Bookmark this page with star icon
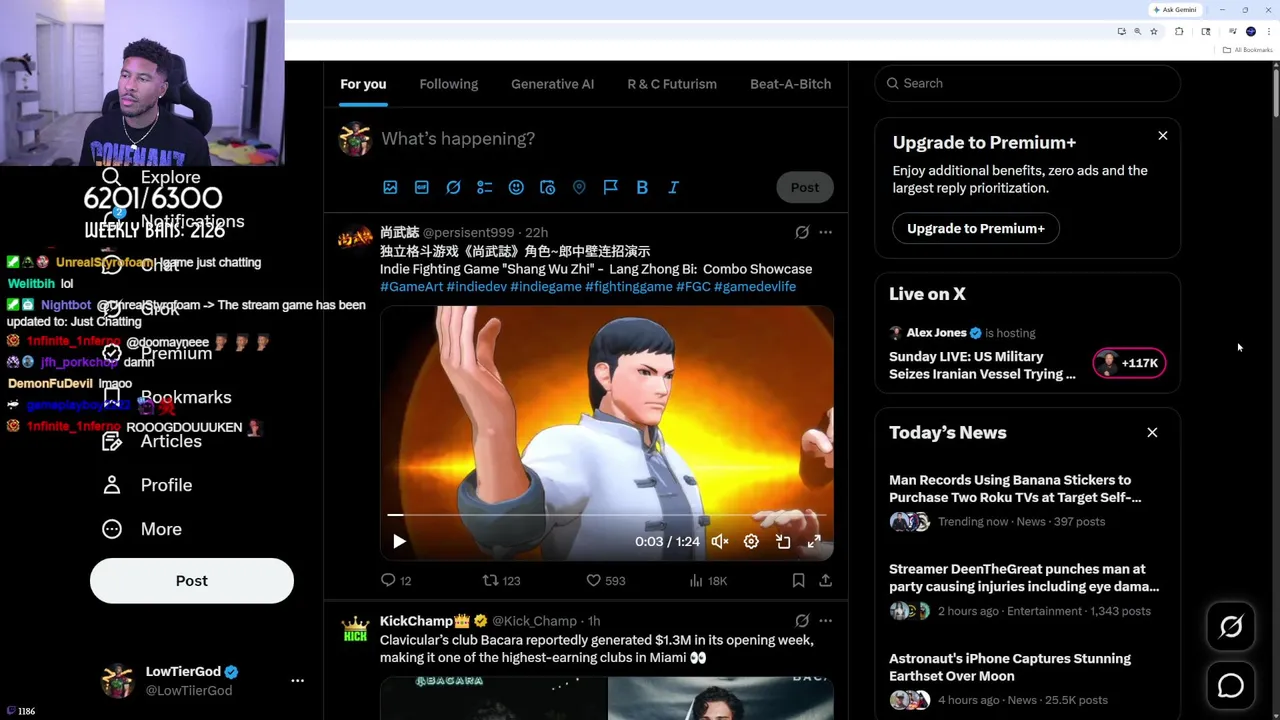 (x=1153, y=32)
